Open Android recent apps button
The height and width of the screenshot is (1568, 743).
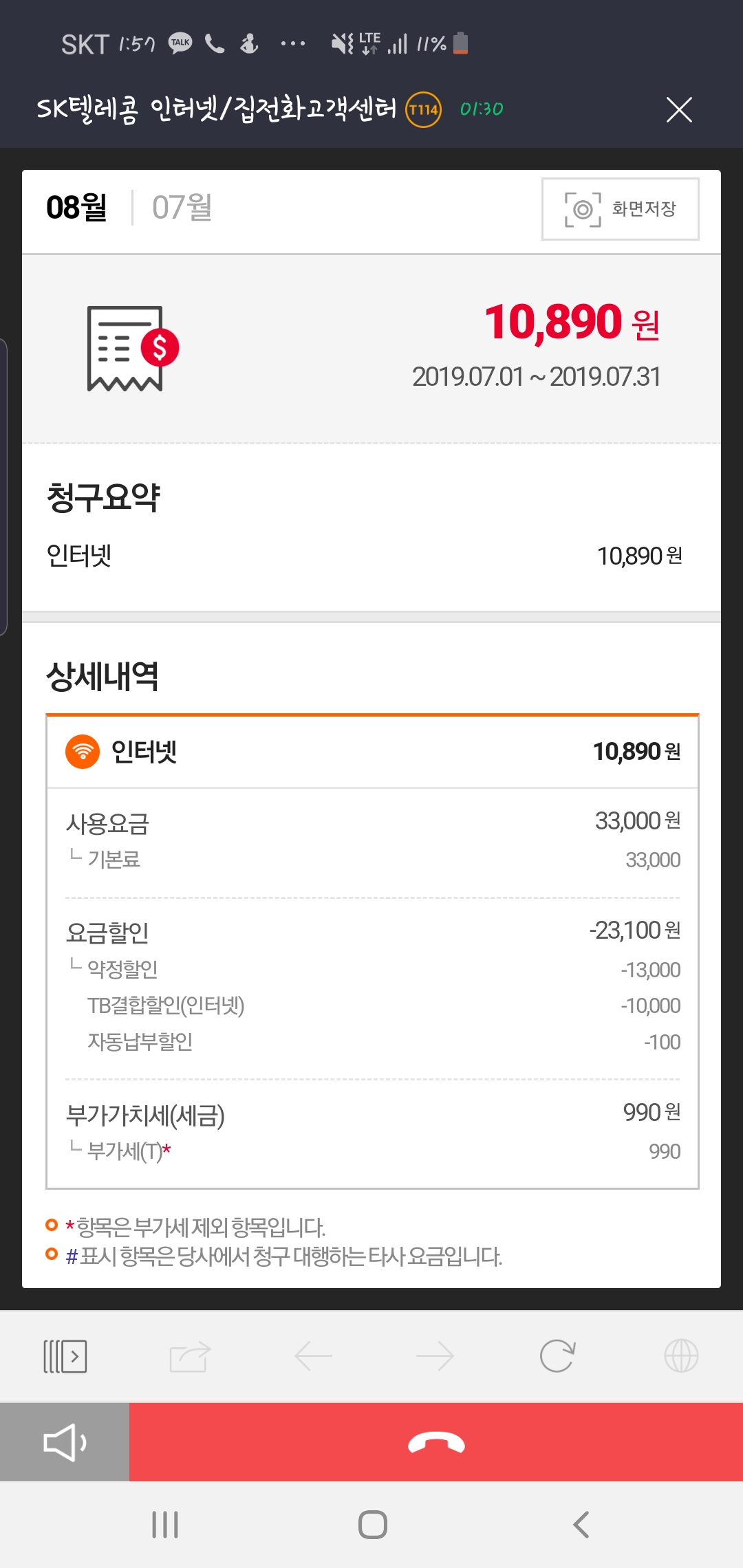[x=165, y=1525]
